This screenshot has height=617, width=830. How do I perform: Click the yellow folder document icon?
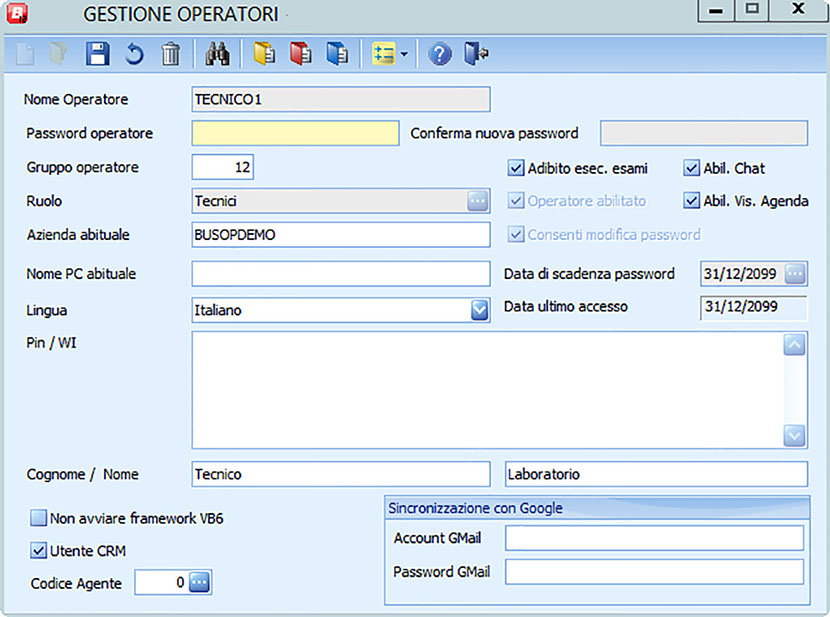[x=264, y=55]
